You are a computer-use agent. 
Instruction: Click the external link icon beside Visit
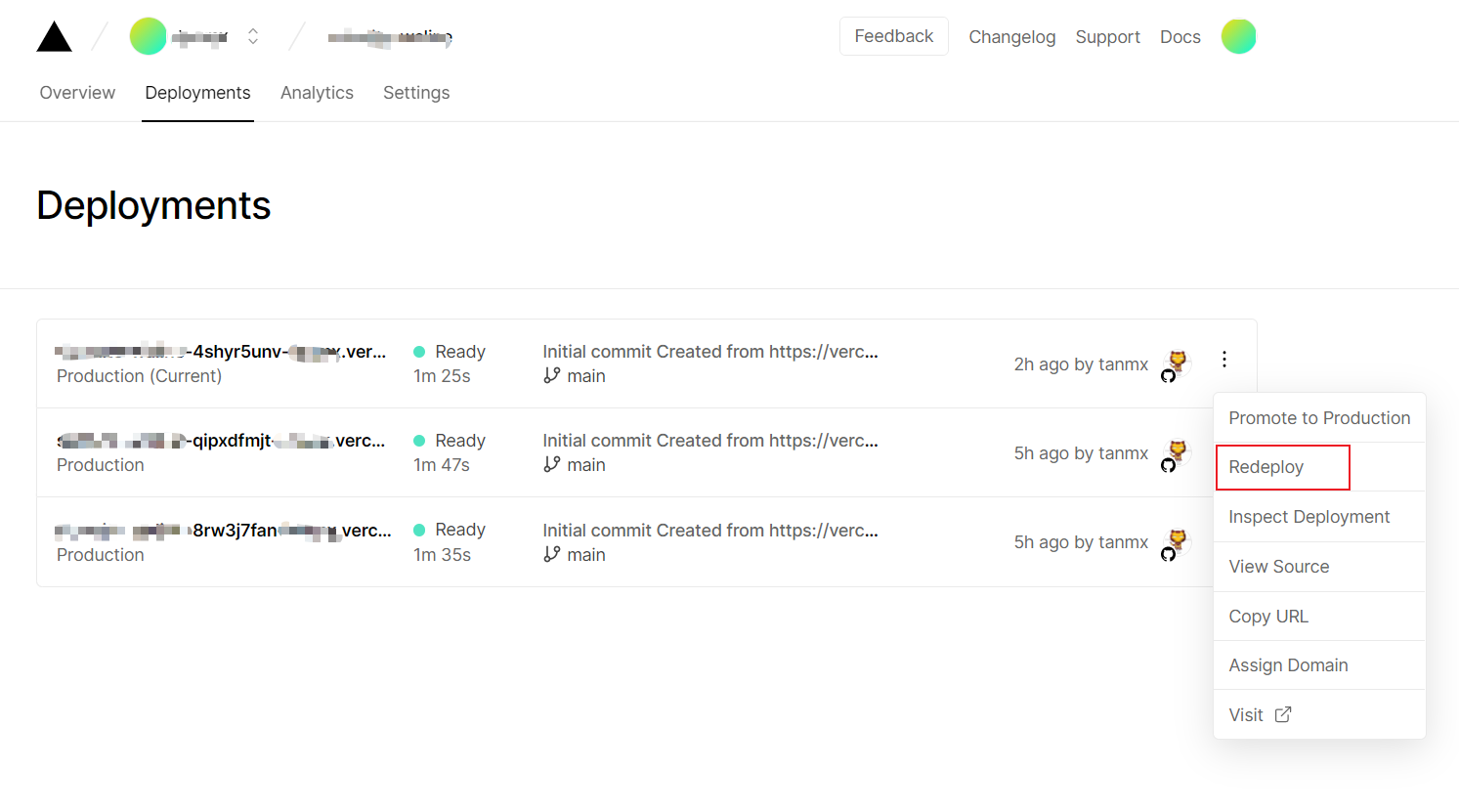[x=1283, y=714]
